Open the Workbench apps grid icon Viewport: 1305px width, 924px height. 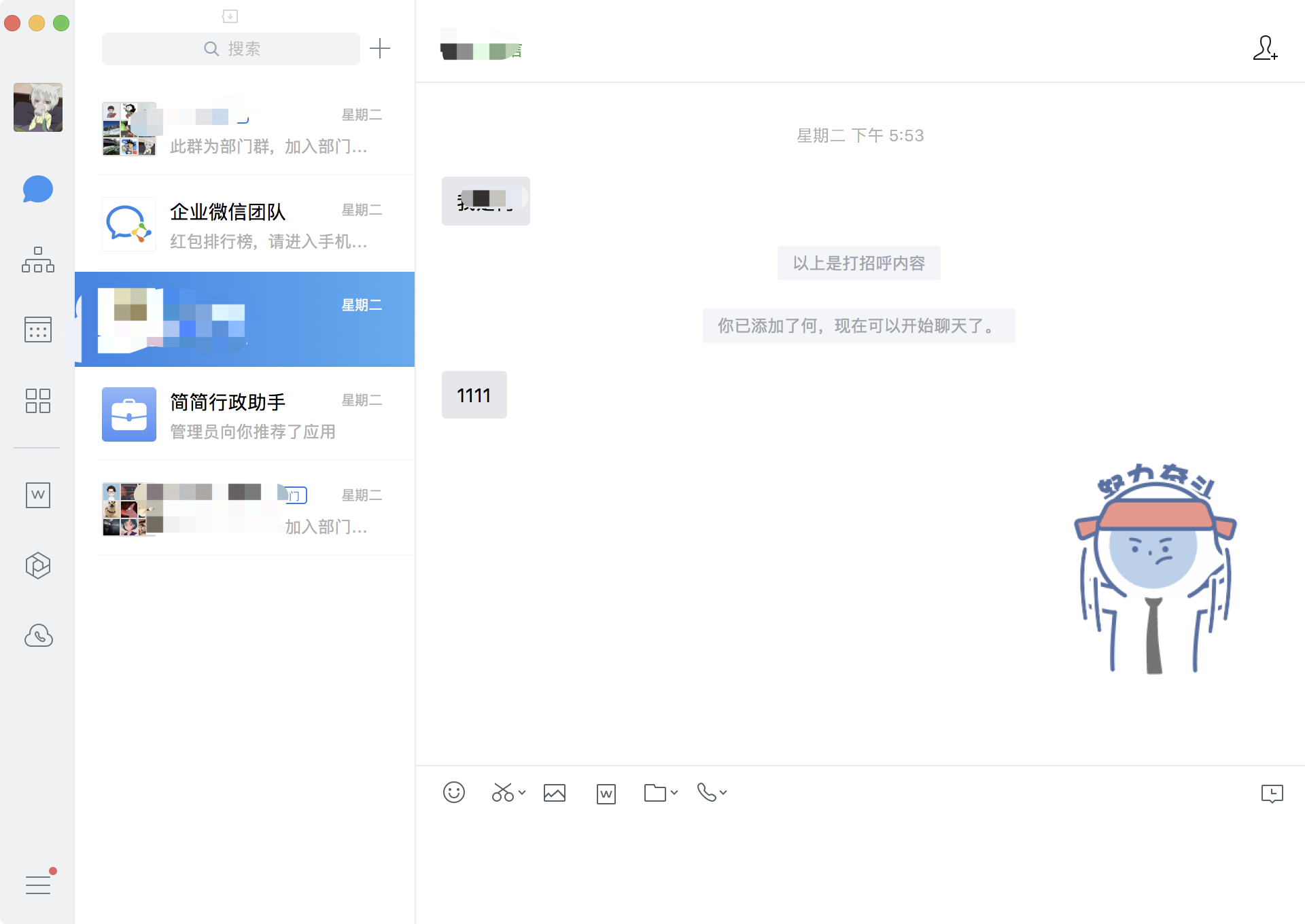pos(37,401)
